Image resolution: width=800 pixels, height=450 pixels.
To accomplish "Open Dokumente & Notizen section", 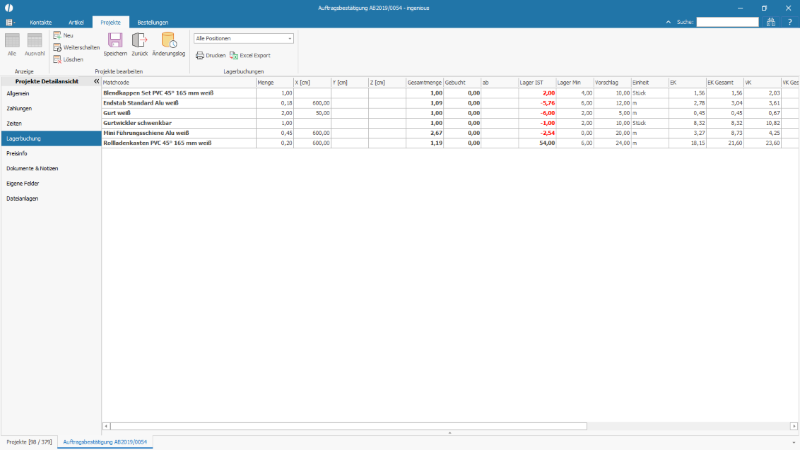I will click(x=51, y=168).
